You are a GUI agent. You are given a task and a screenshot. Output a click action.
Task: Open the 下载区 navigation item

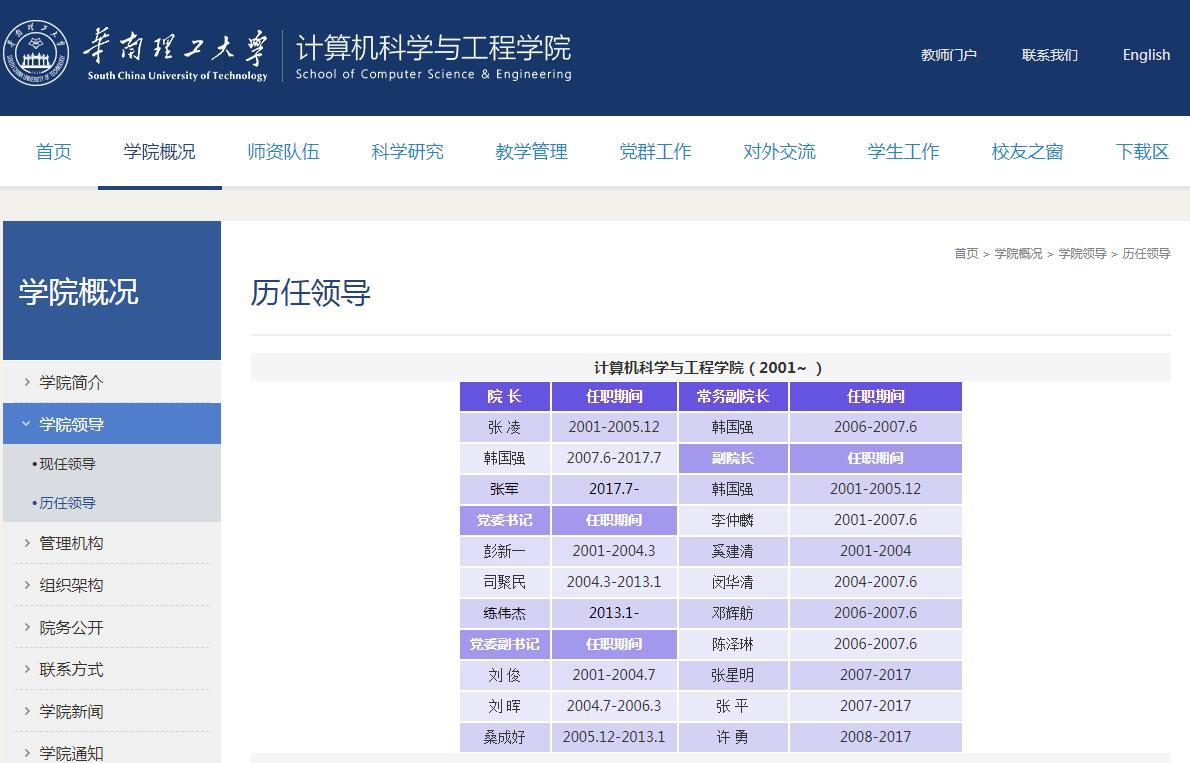pos(1142,152)
